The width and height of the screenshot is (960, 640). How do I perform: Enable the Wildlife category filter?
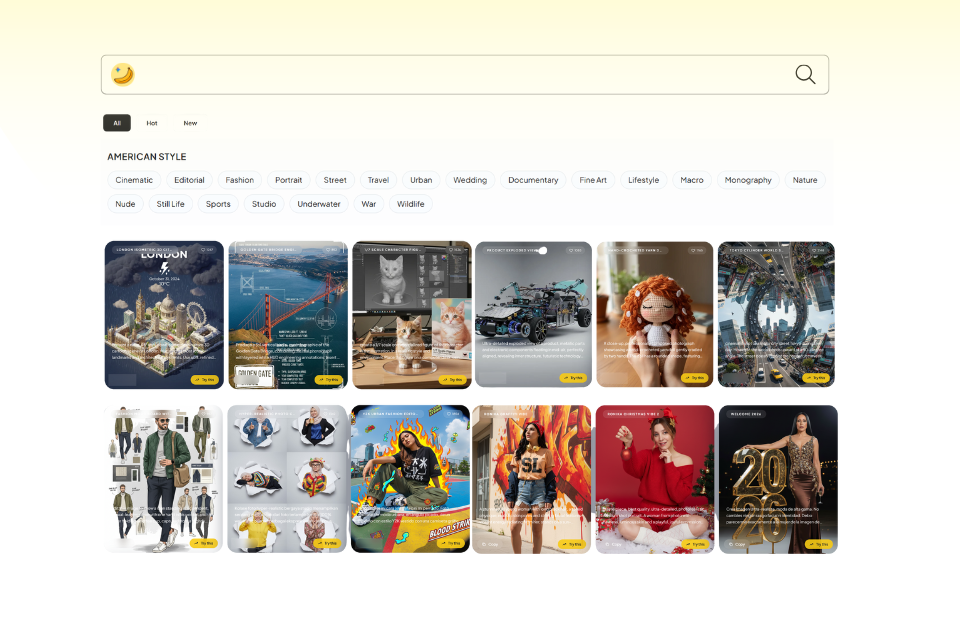click(410, 204)
